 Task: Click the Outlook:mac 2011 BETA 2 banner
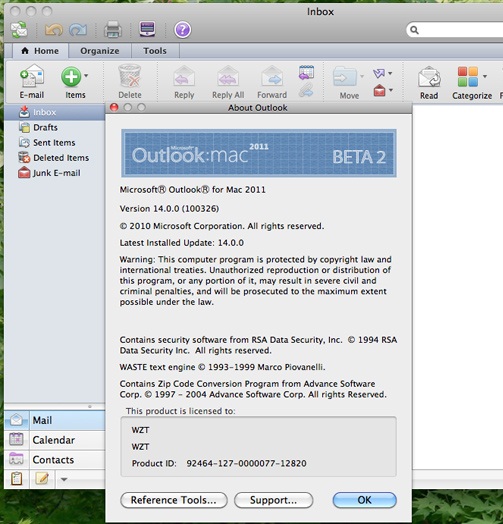coord(259,153)
